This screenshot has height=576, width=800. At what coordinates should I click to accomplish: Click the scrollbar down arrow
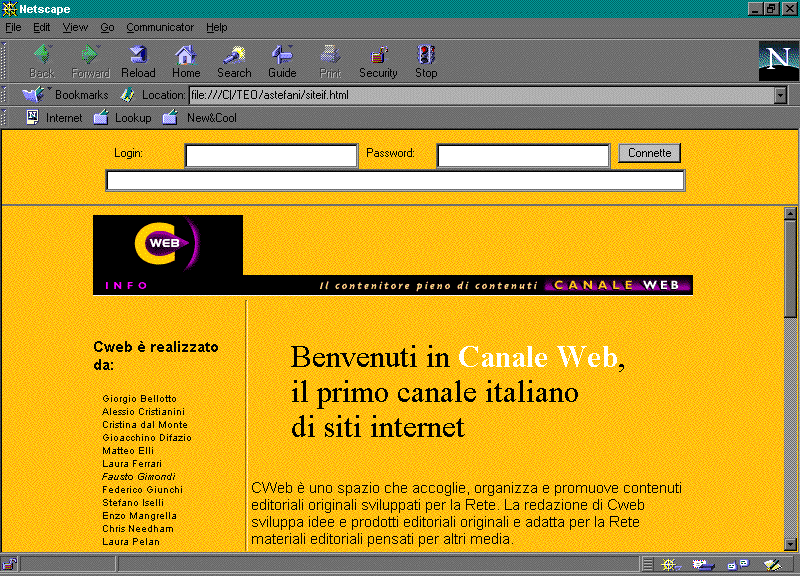[790, 544]
